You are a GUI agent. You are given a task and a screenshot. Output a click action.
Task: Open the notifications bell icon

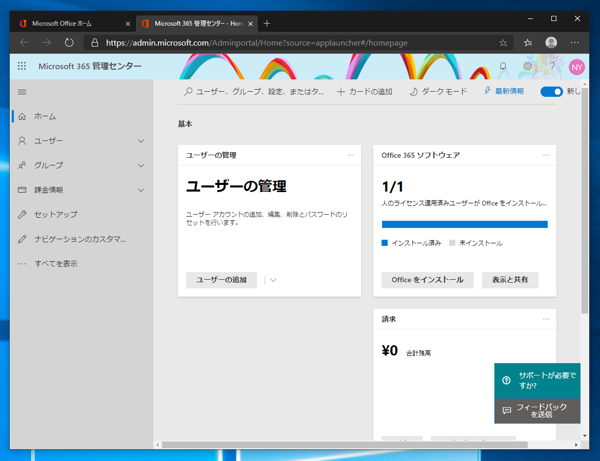pyautogui.click(x=503, y=67)
